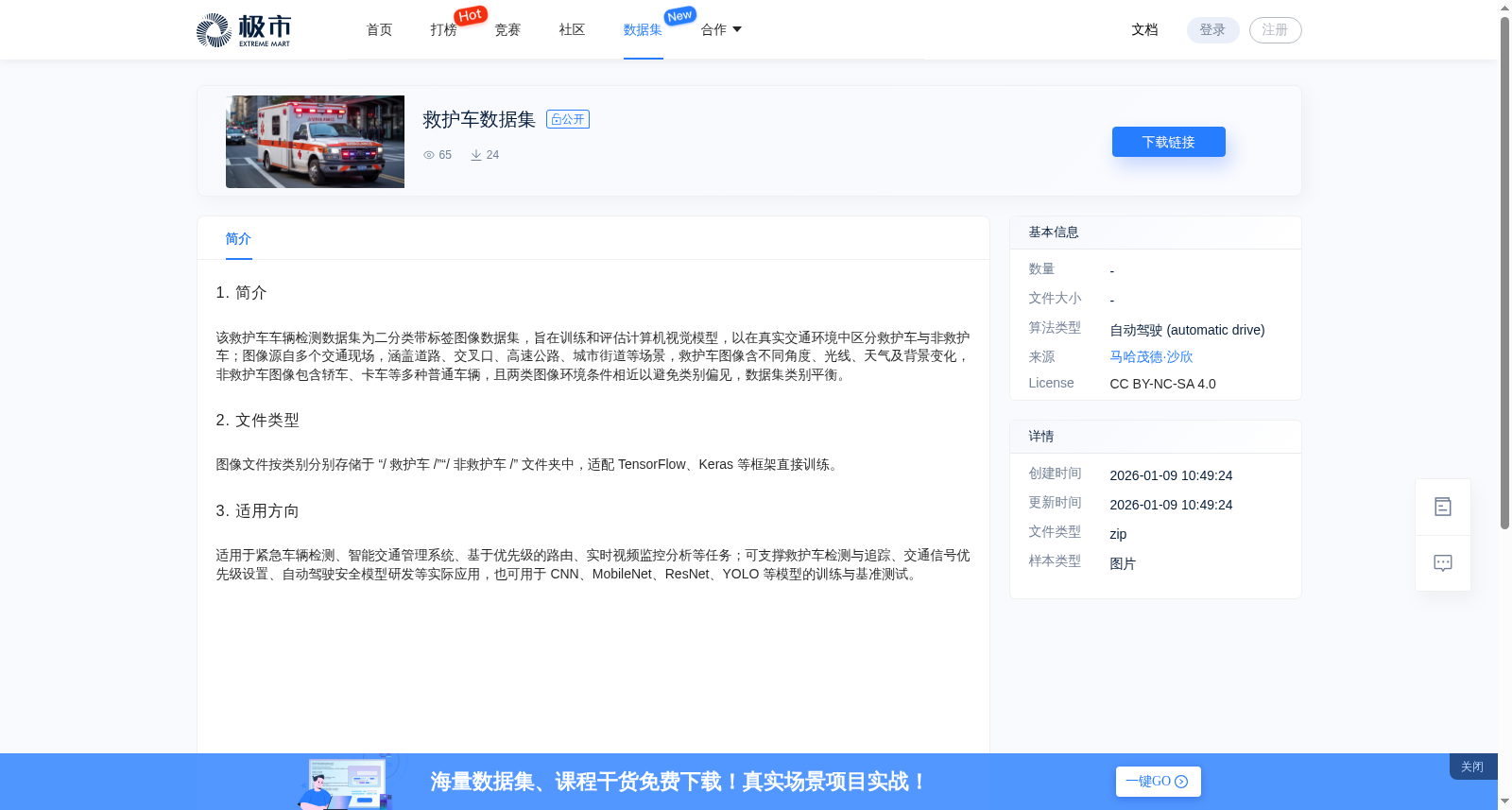Expand the 合作 dropdown menu
This screenshot has width=1512, height=810.
[x=721, y=30]
